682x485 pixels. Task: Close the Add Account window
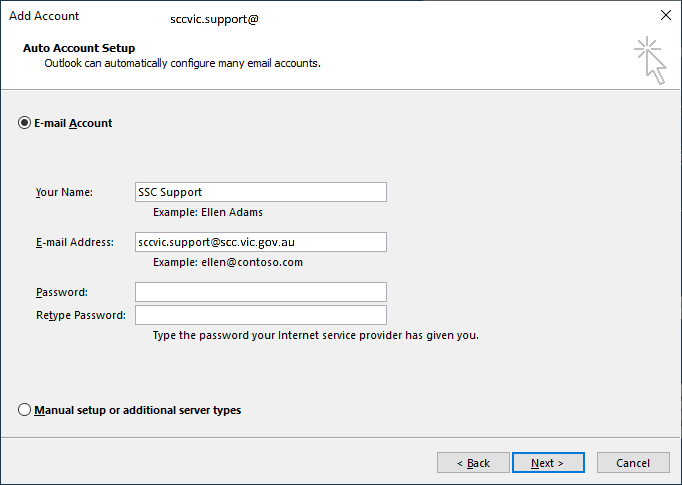[x=666, y=16]
